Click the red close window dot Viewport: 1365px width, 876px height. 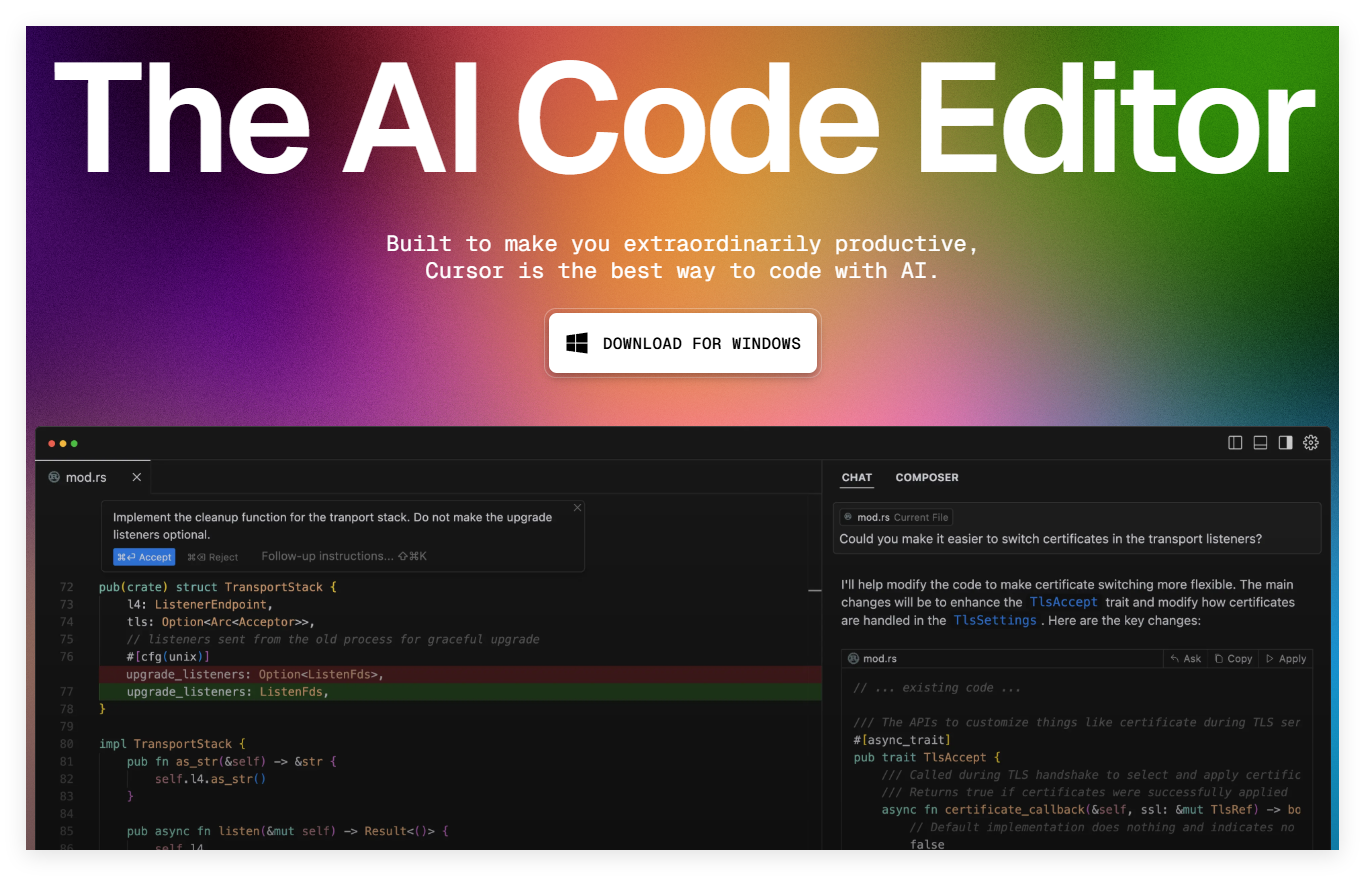51,443
